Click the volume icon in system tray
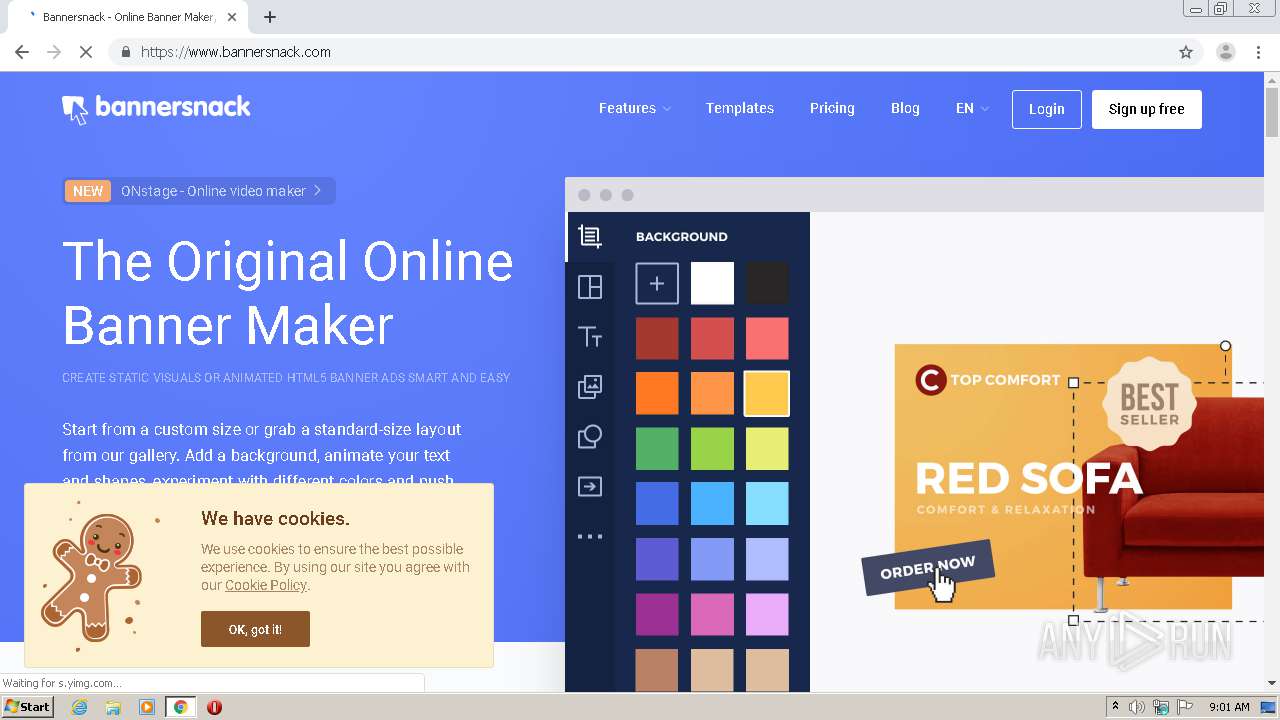1280x720 pixels. point(1137,707)
